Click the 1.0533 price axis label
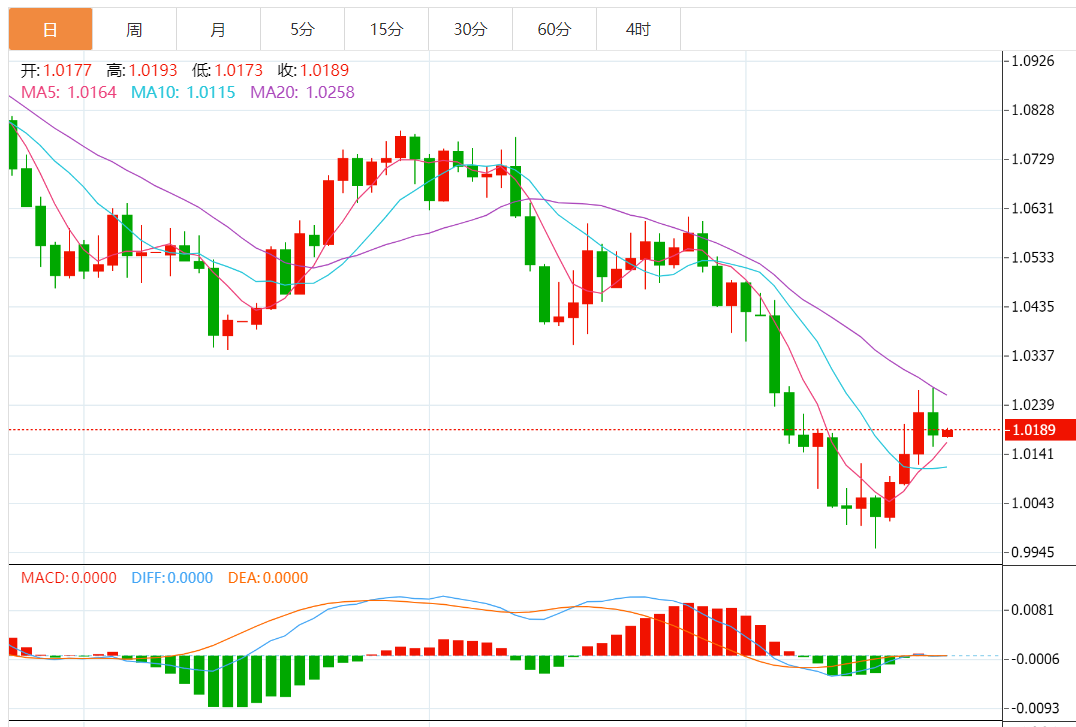This screenshot has width=1076, height=727. pyautogui.click(x=1033, y=257)
